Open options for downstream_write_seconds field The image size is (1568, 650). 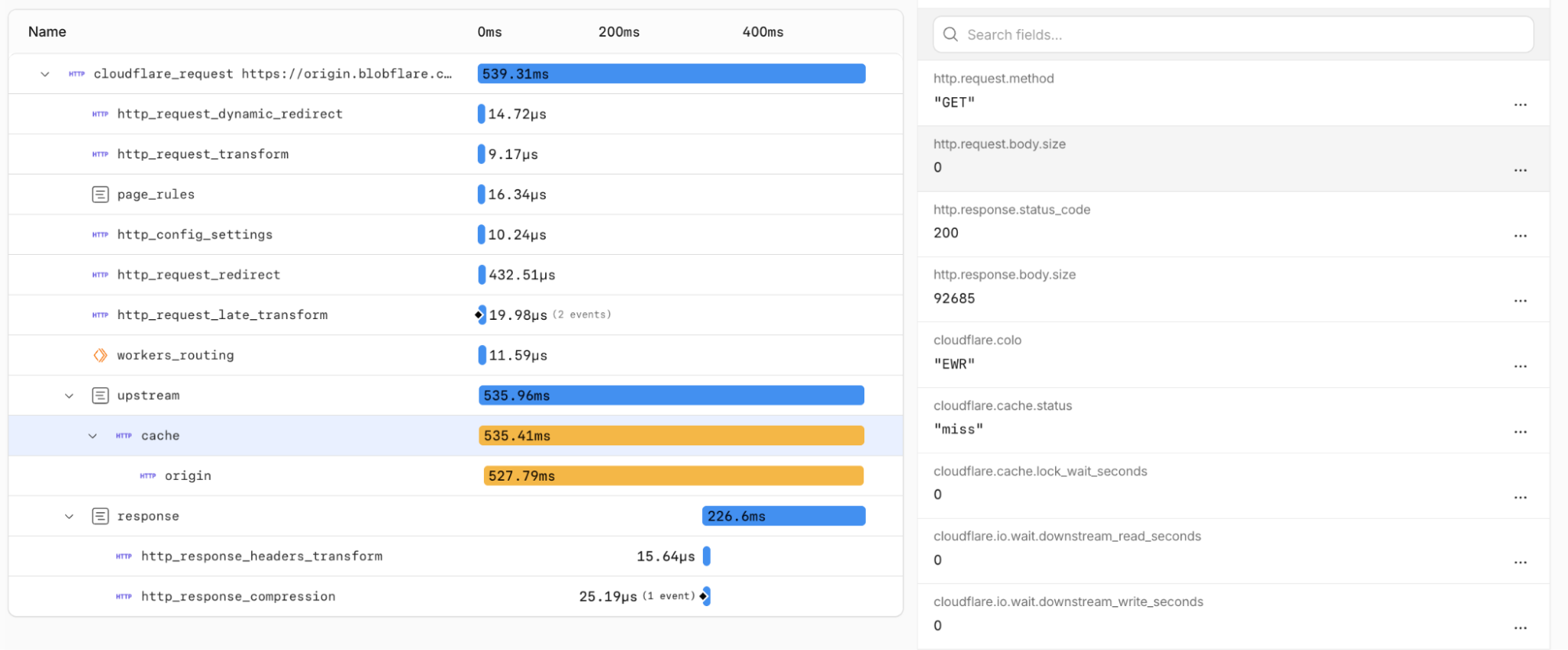[1520, 628]
